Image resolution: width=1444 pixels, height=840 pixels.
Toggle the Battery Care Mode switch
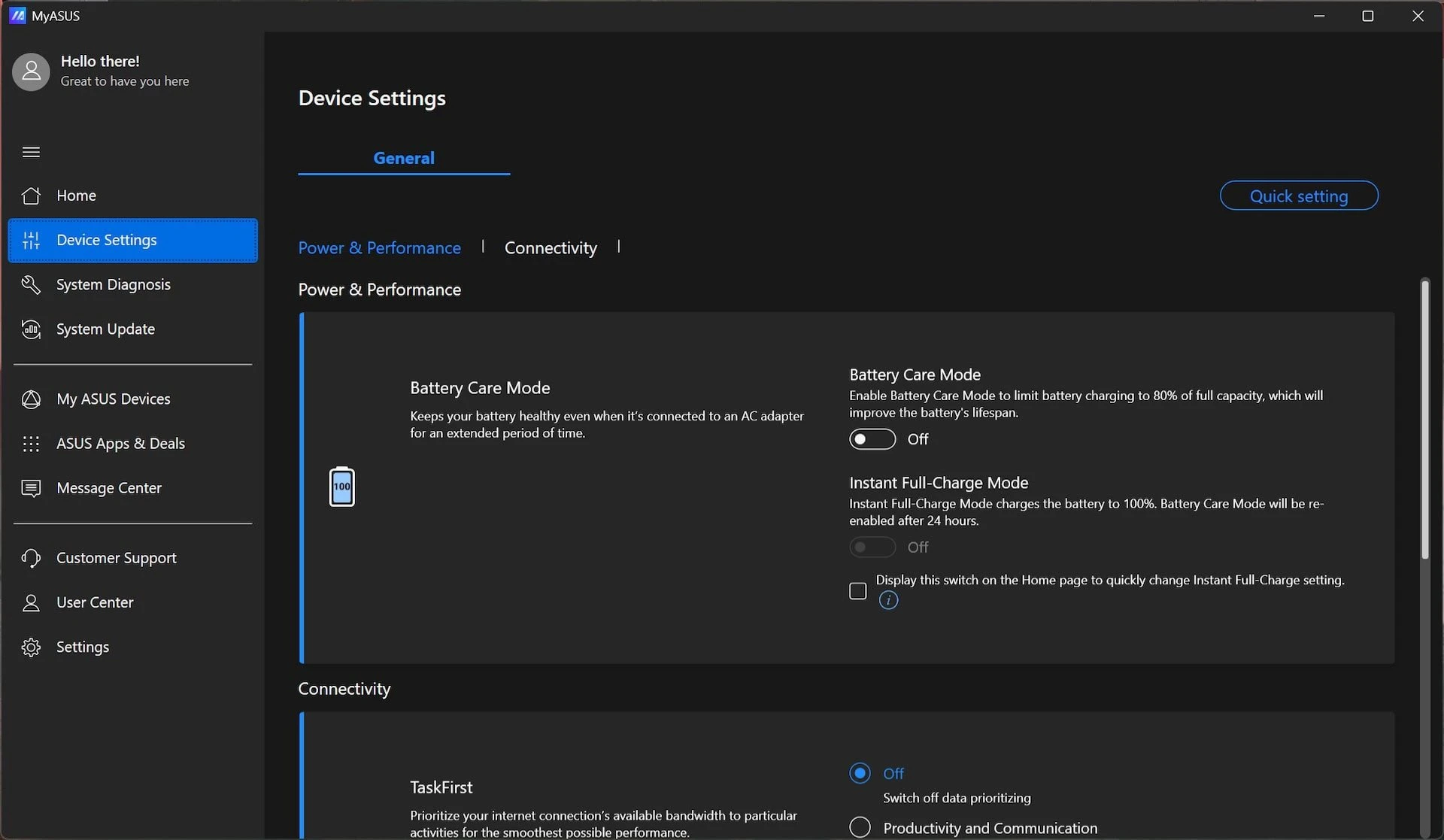(x=872, y=439)
